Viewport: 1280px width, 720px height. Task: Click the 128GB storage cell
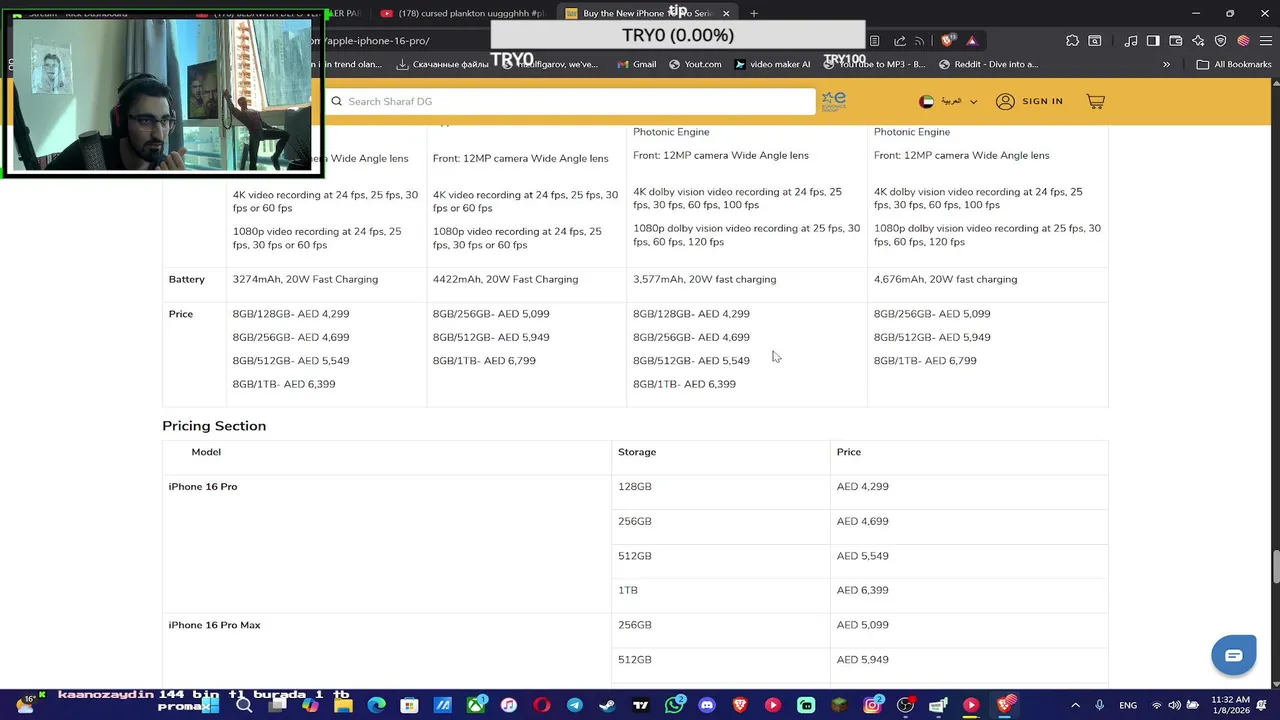(634, 487)
